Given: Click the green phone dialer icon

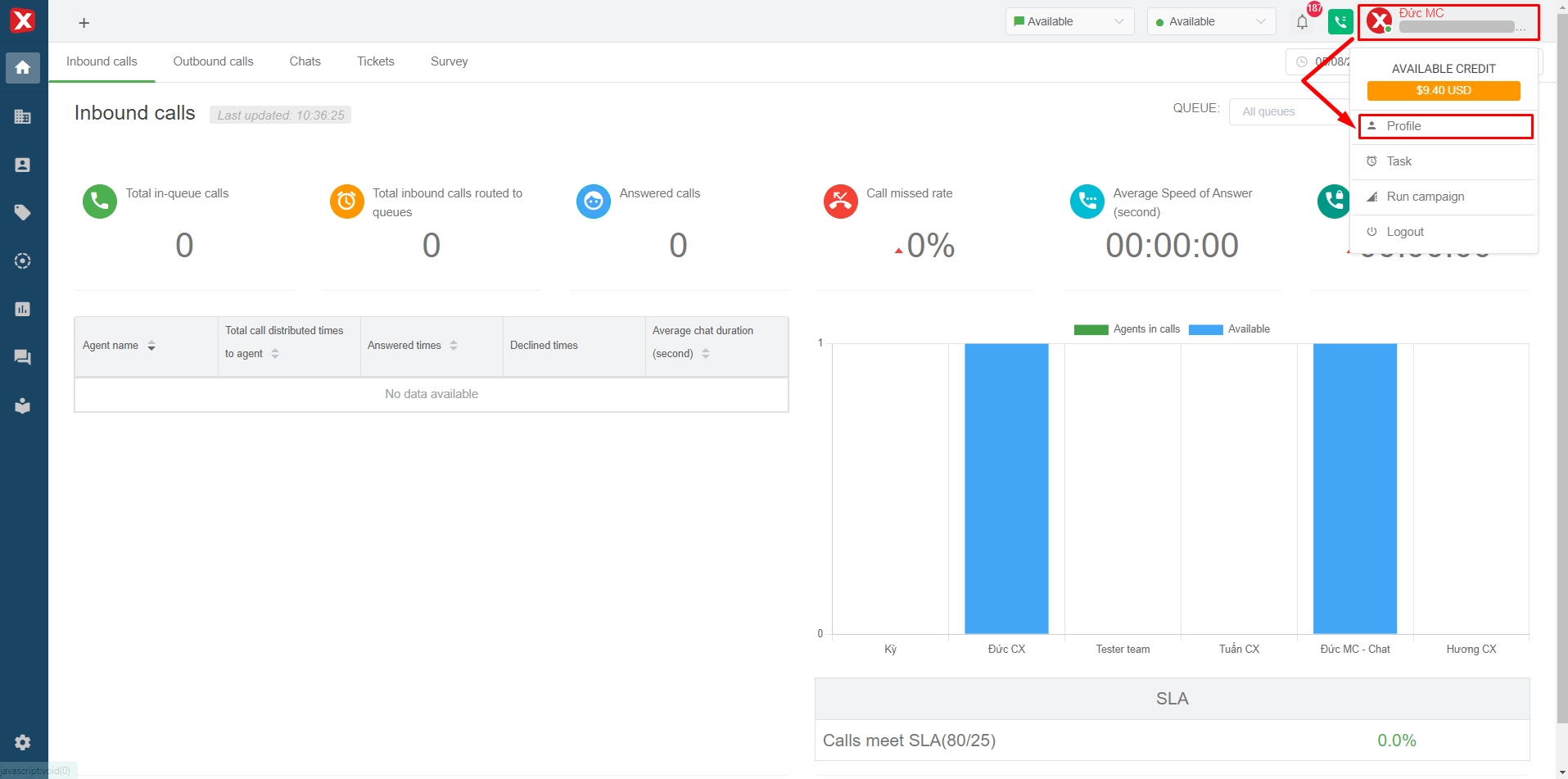Looking at the screenshot, I should coord(1340,22).
